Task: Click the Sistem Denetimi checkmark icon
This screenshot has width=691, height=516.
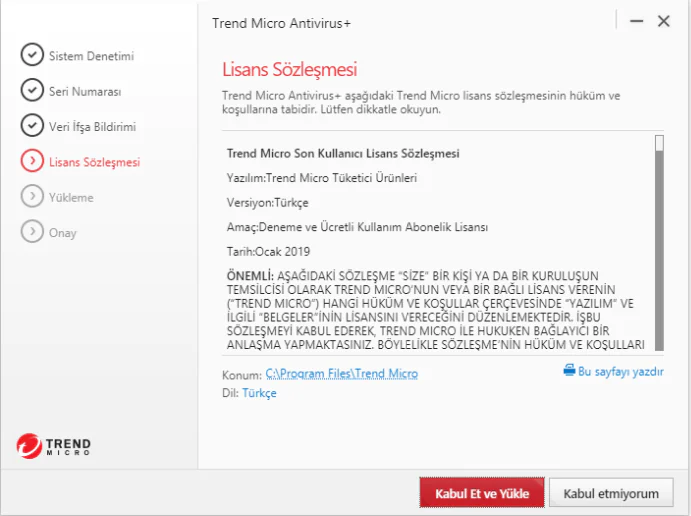Action: click(x=32, y=56)
